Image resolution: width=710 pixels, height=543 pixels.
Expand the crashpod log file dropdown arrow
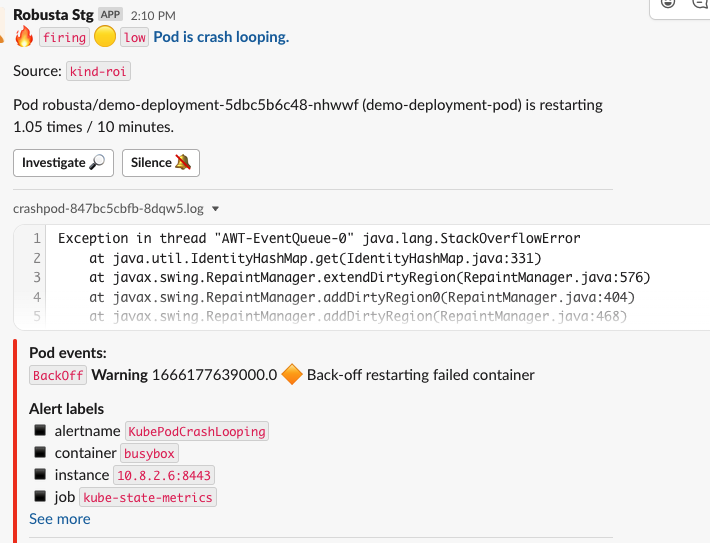pyautogui.click(x=216, y=209)
